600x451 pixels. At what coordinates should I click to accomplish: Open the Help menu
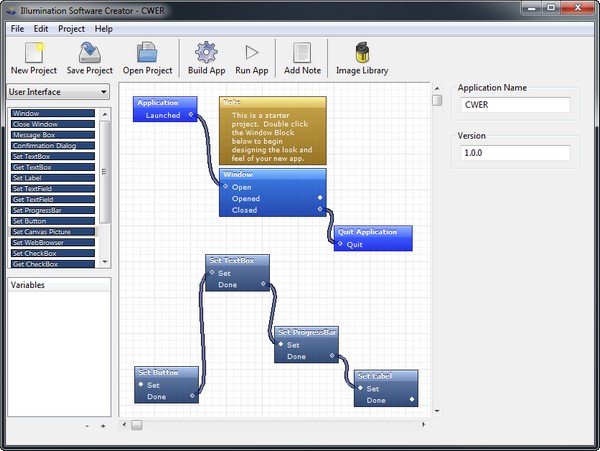pos(104,29)
